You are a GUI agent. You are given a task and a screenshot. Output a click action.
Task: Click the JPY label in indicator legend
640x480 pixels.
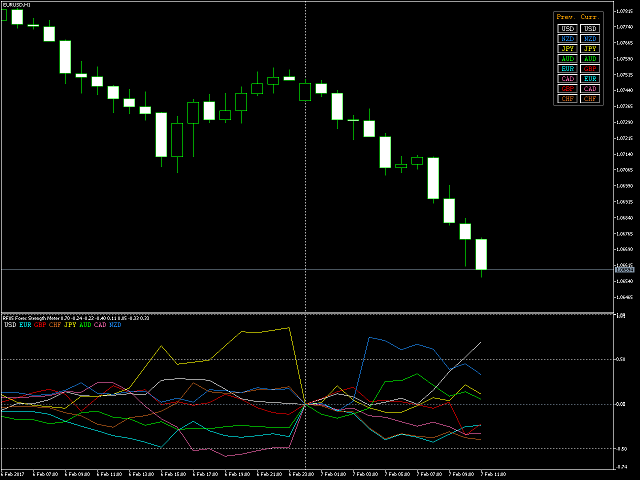click(70, 325)
